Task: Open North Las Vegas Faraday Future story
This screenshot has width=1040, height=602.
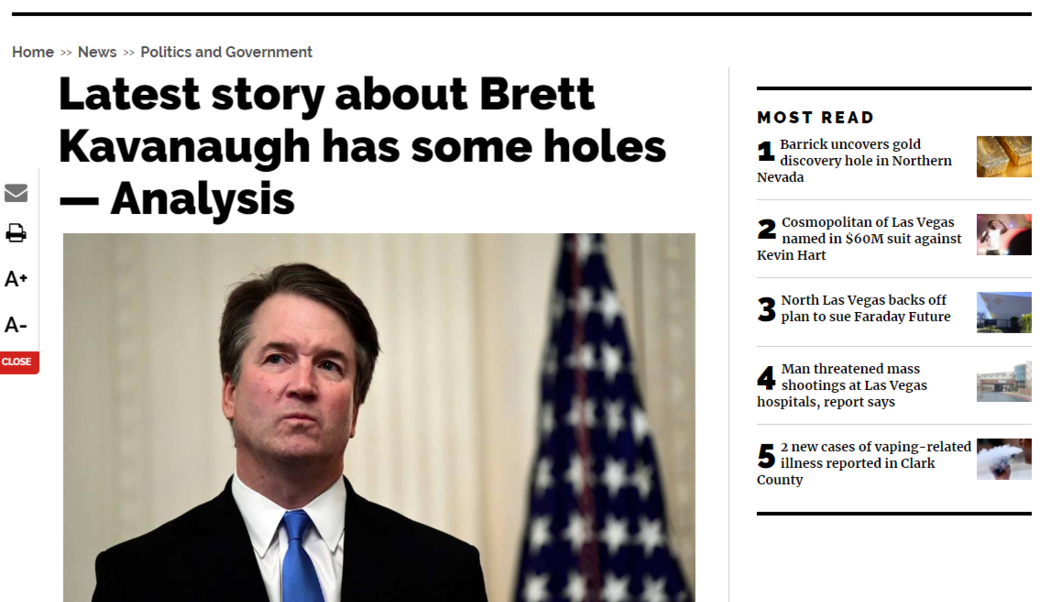Action: coord(865,308)
